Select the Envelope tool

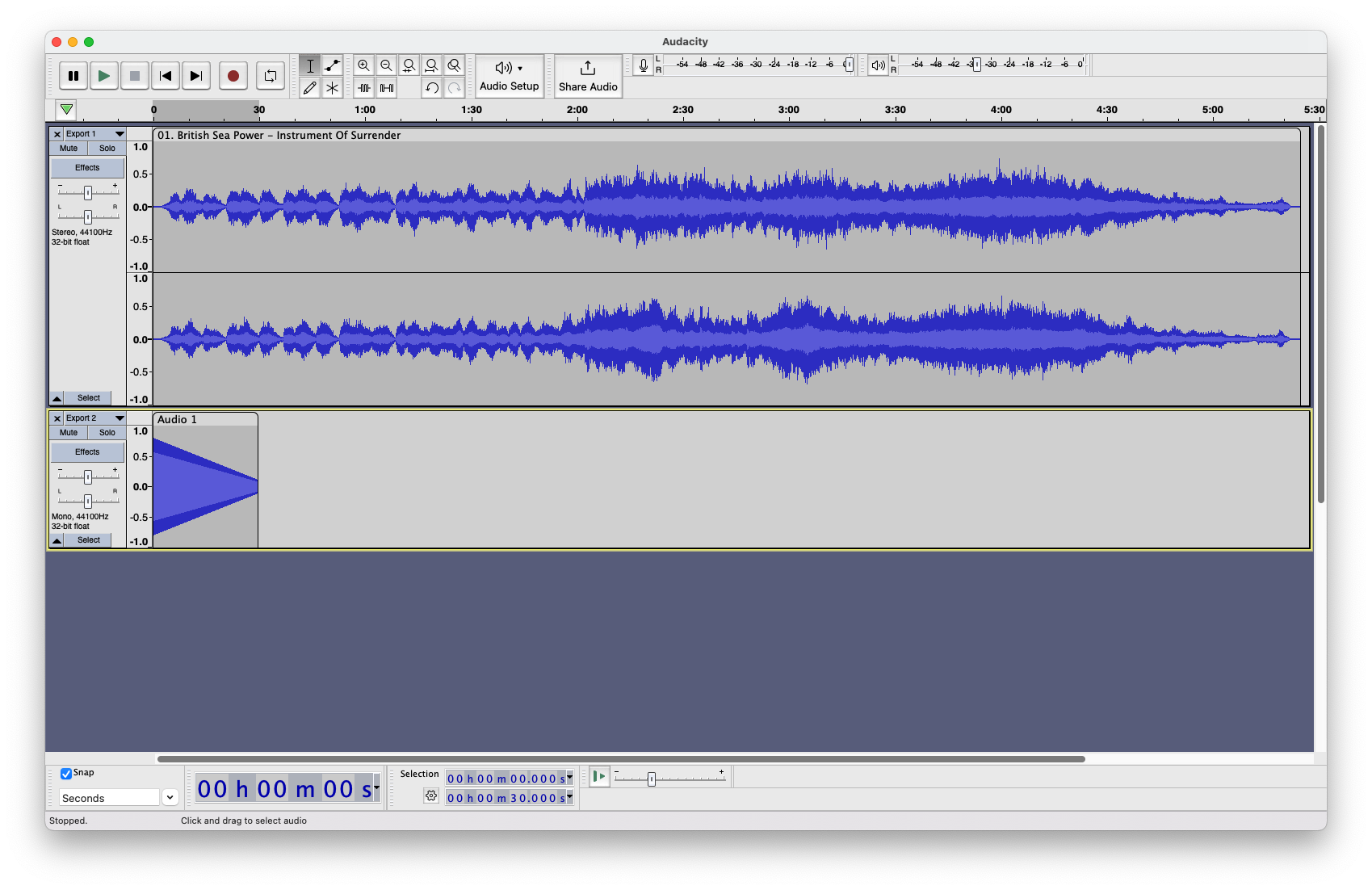point(332,66)
